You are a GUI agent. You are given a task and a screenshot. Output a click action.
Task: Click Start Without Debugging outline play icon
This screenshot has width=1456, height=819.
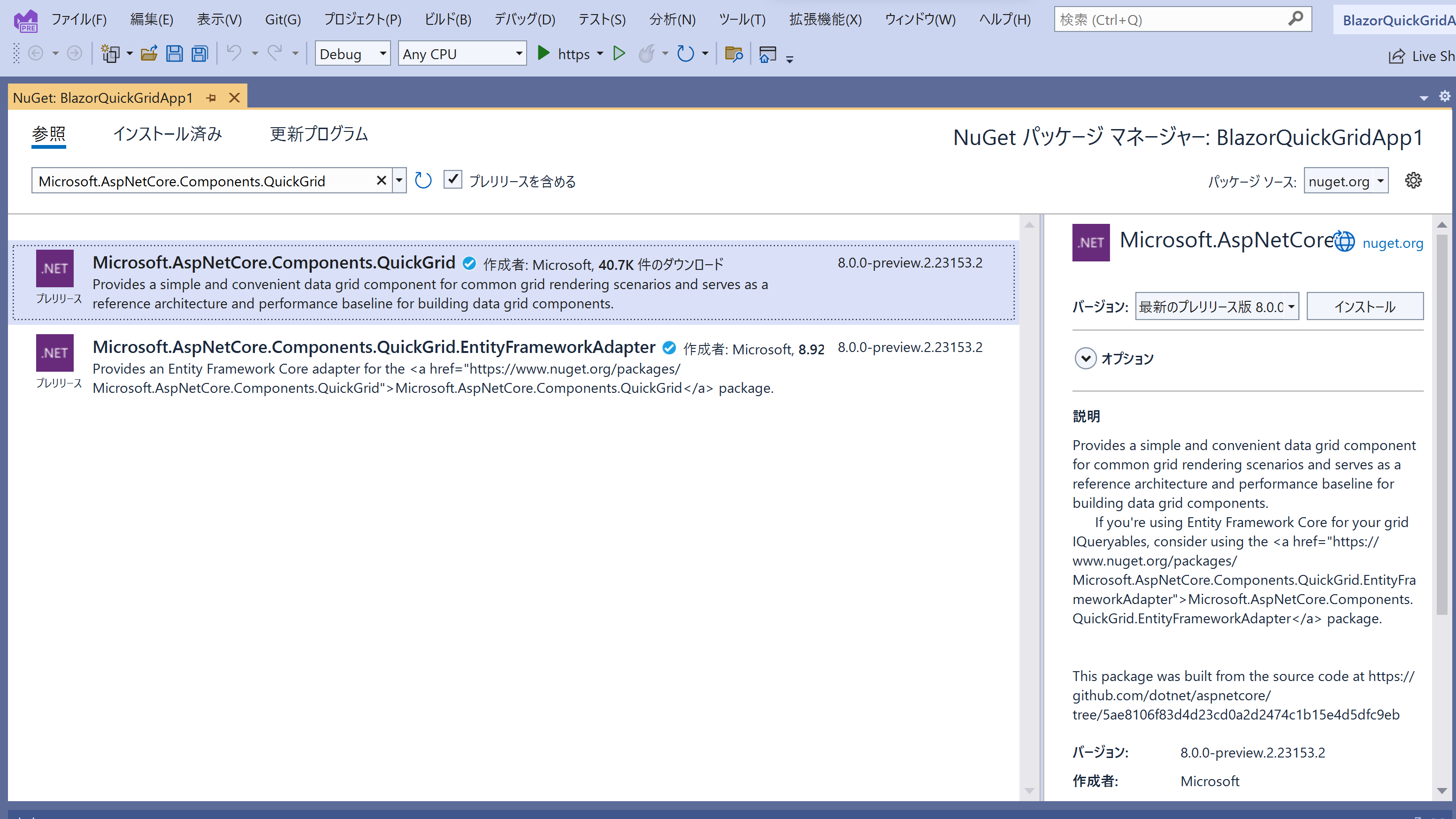click(x=620, y=54)
